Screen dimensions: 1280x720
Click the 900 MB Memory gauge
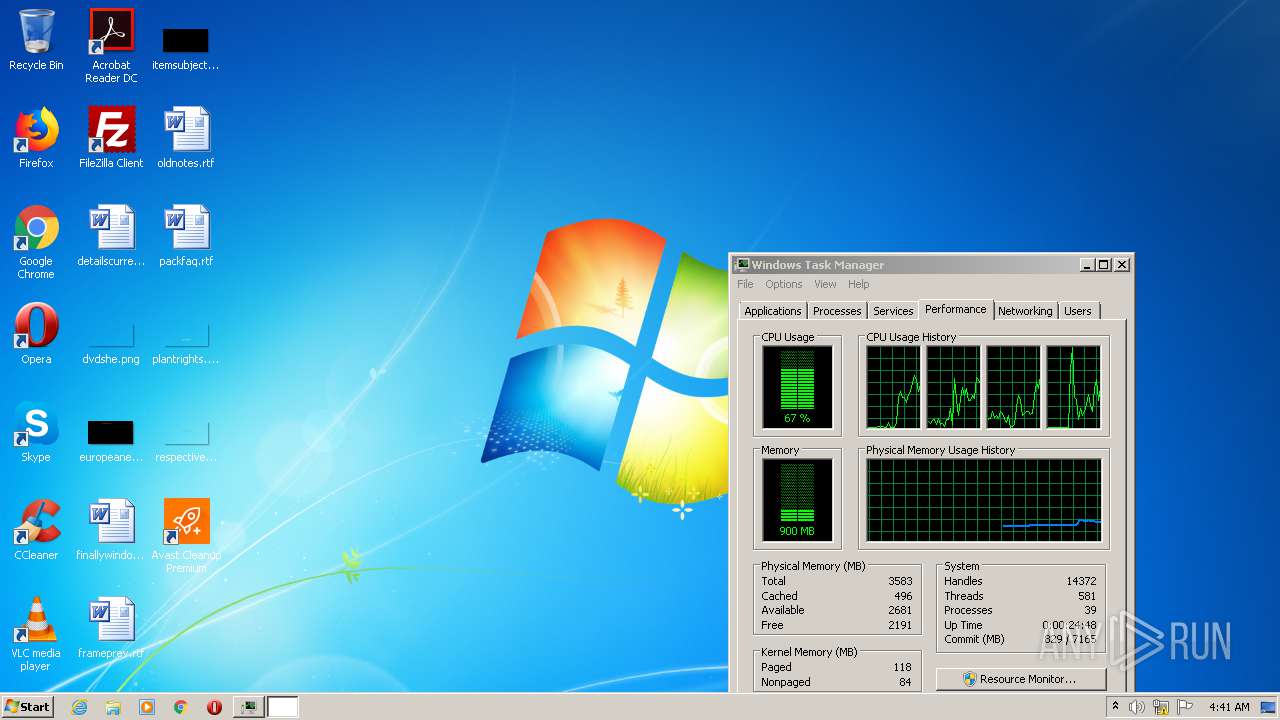pos(797,500)
